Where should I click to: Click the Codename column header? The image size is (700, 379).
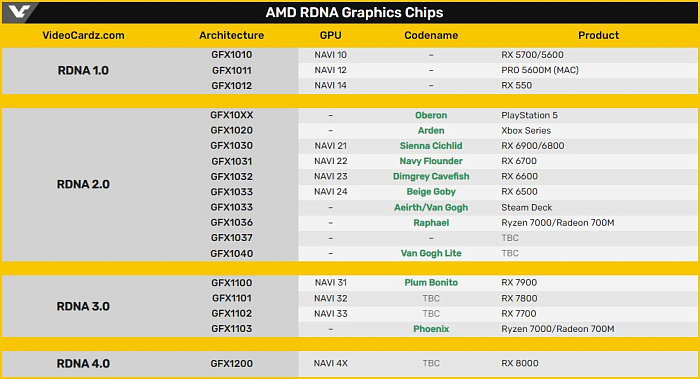coord(431,36)
